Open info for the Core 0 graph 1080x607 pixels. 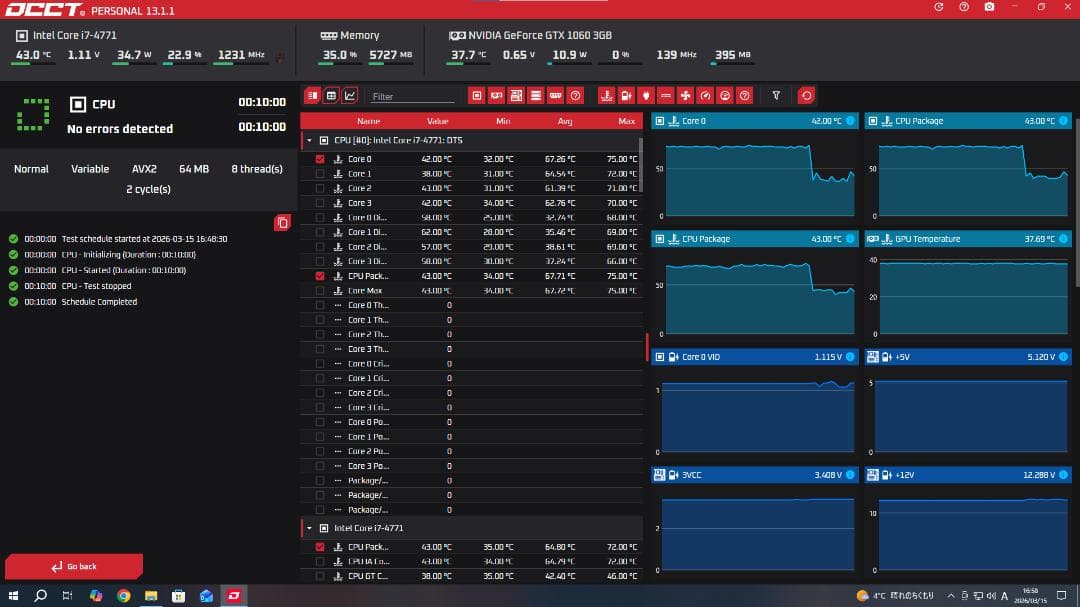tap(850, 121)
